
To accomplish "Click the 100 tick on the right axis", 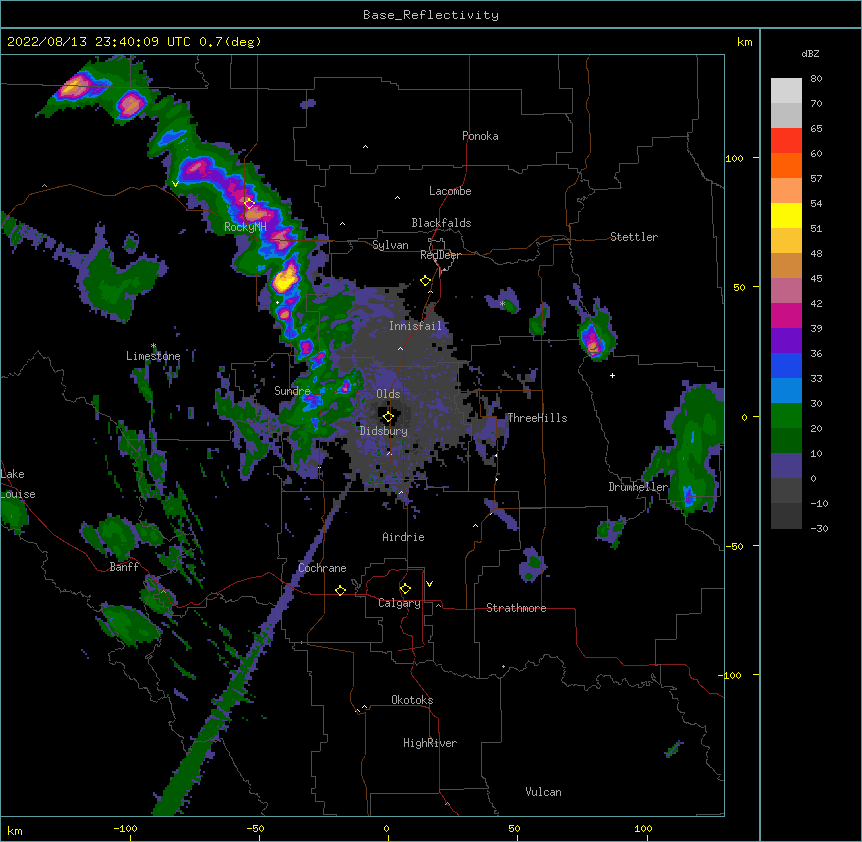I will click(x=734, y=158).
